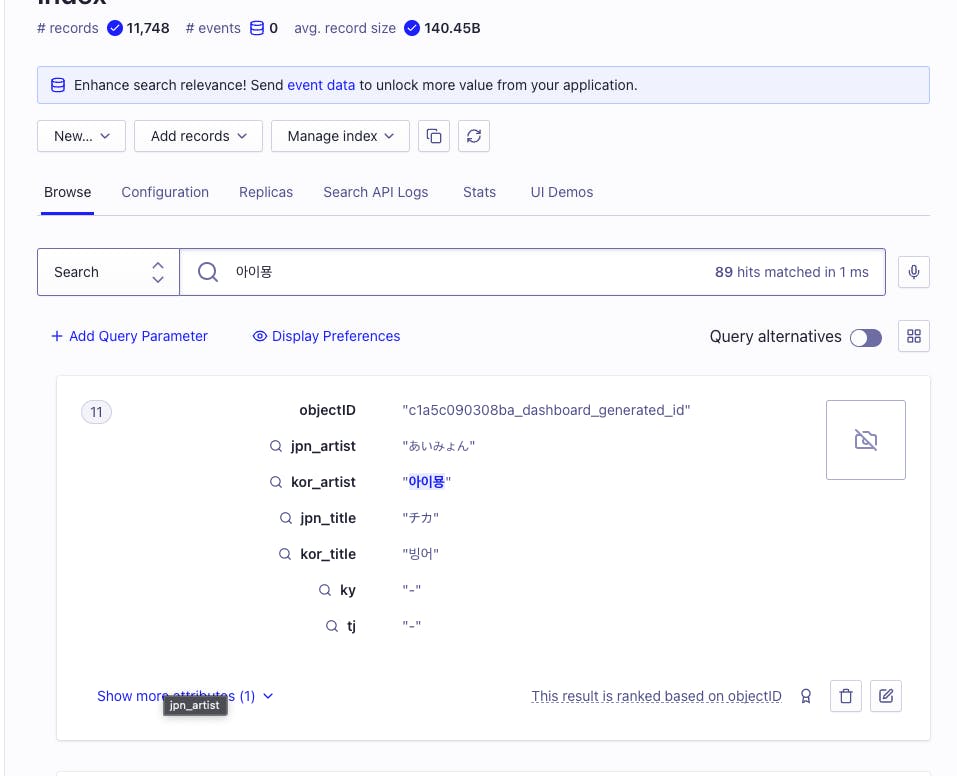Switch to the grid layout view icon
Viewport: 957px width, 776px height.
(913, 337)
